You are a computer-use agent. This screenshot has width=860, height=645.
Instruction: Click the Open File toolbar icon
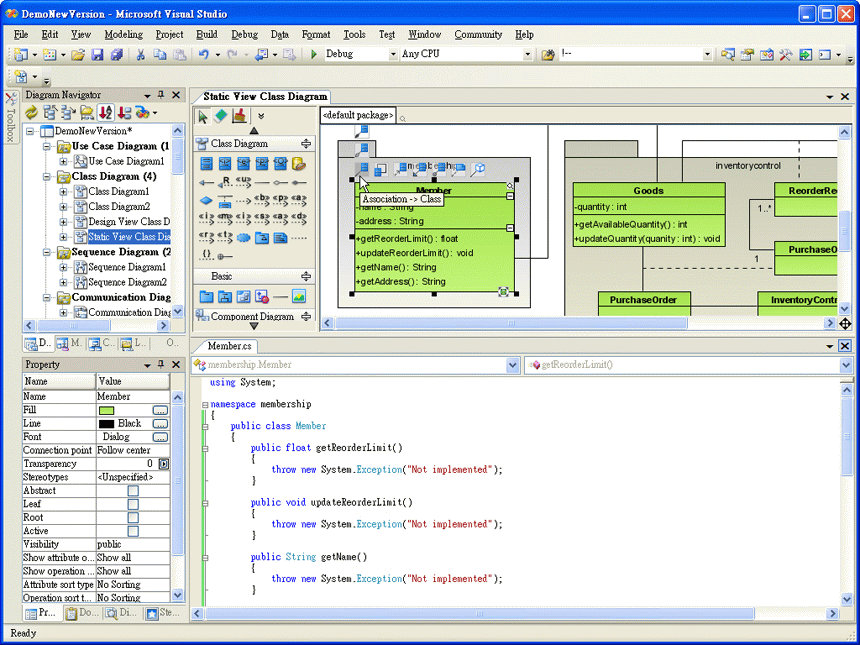[78, 54]
